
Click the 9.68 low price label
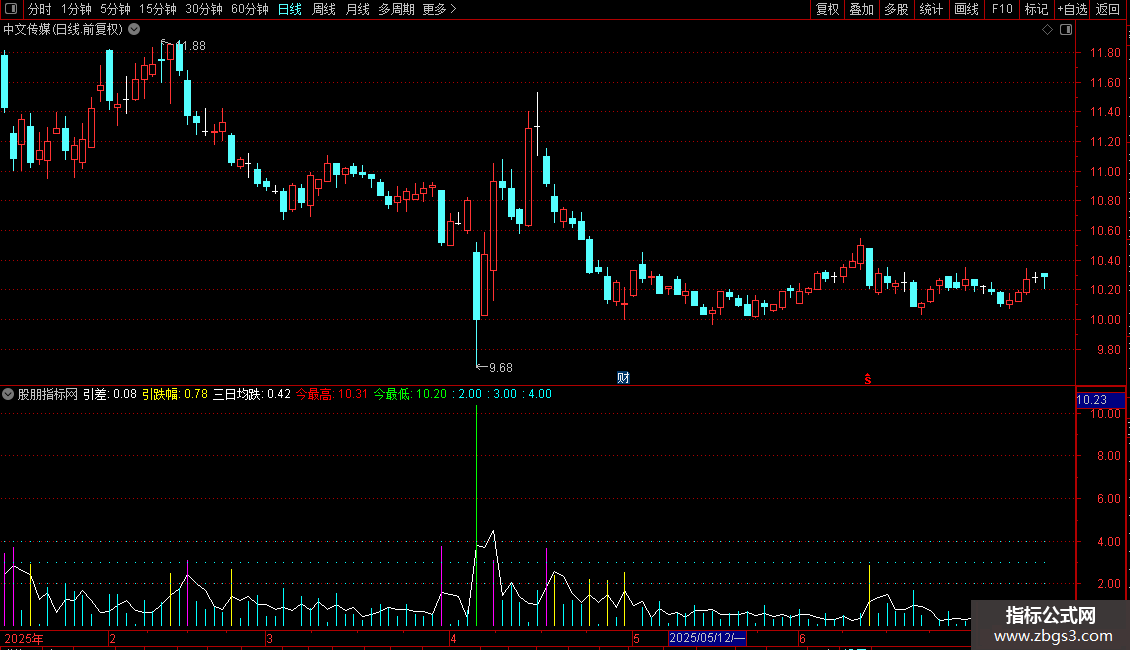click(x=500, y=368)
